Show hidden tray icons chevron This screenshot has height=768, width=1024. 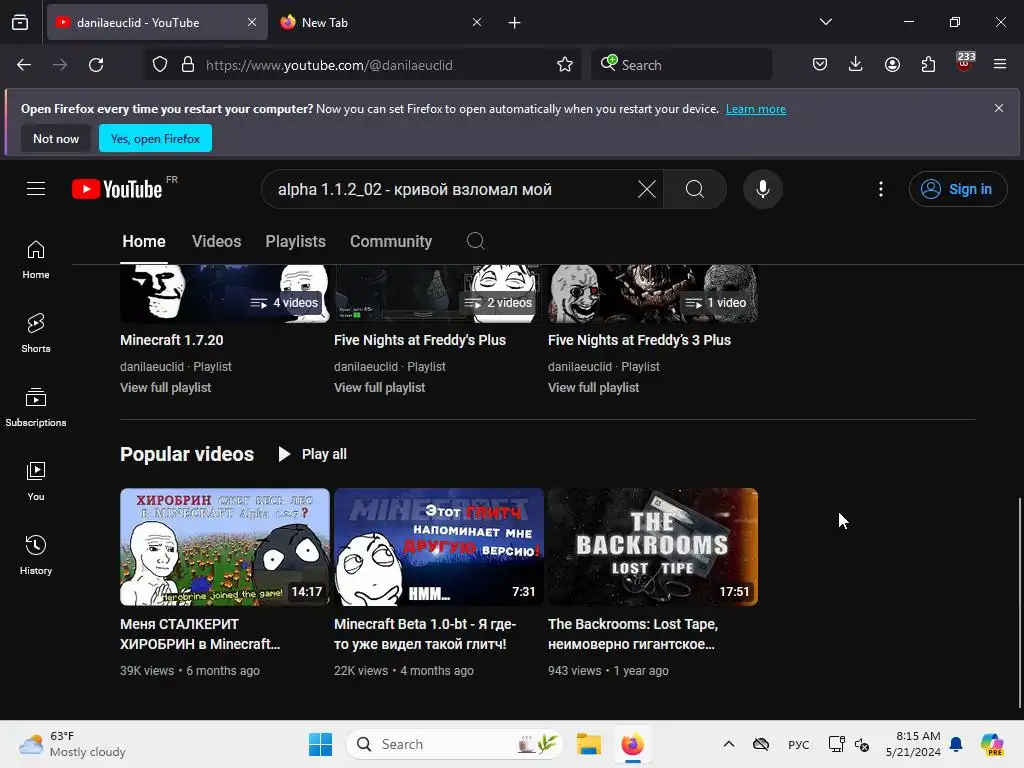(x=729, y=744)
